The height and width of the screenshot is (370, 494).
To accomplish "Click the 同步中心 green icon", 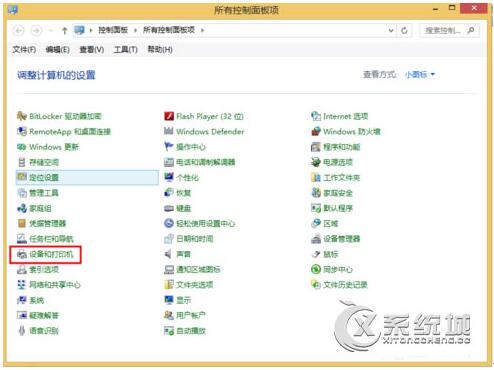I will tap(316, 269).
